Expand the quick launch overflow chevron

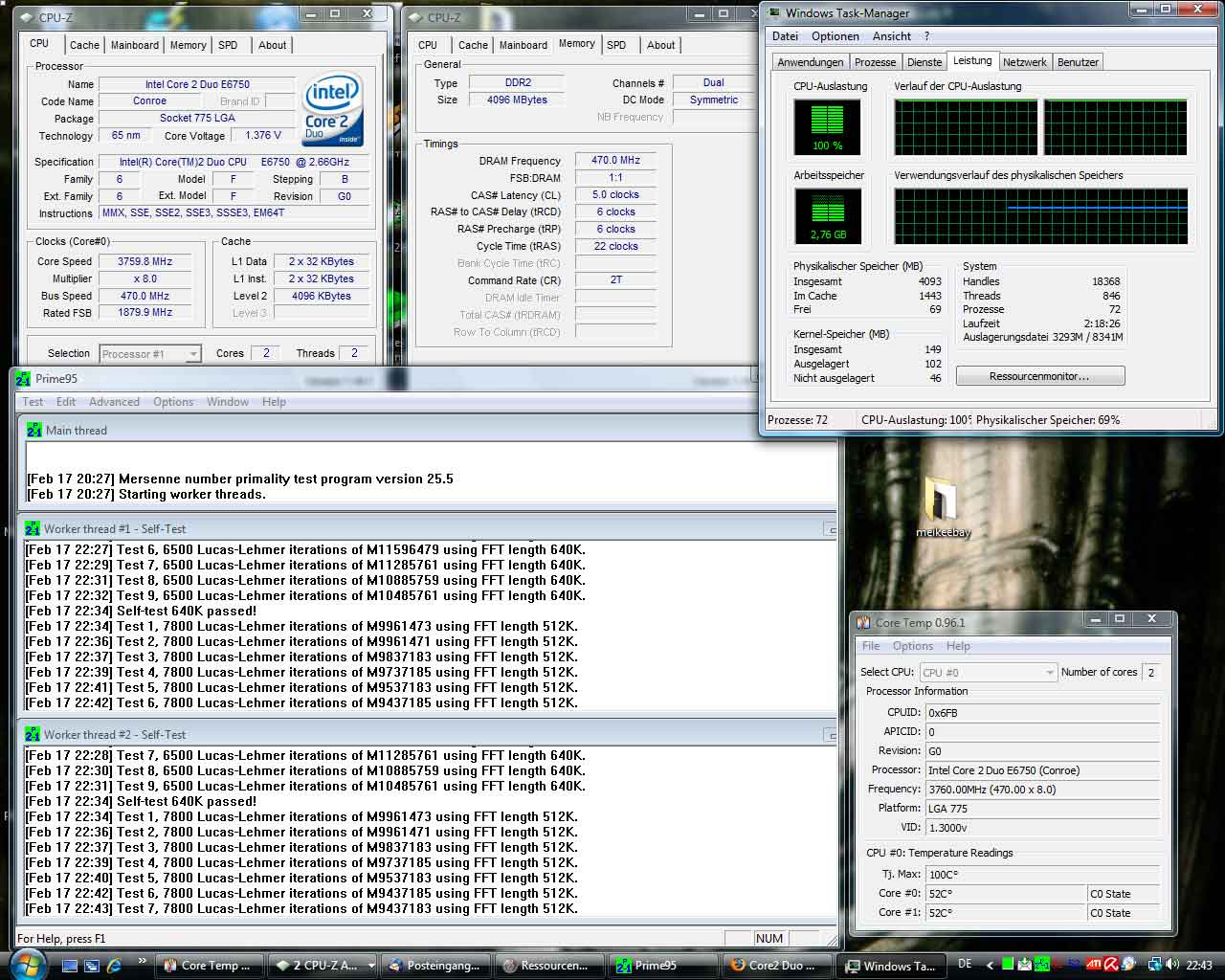(143, 961)
